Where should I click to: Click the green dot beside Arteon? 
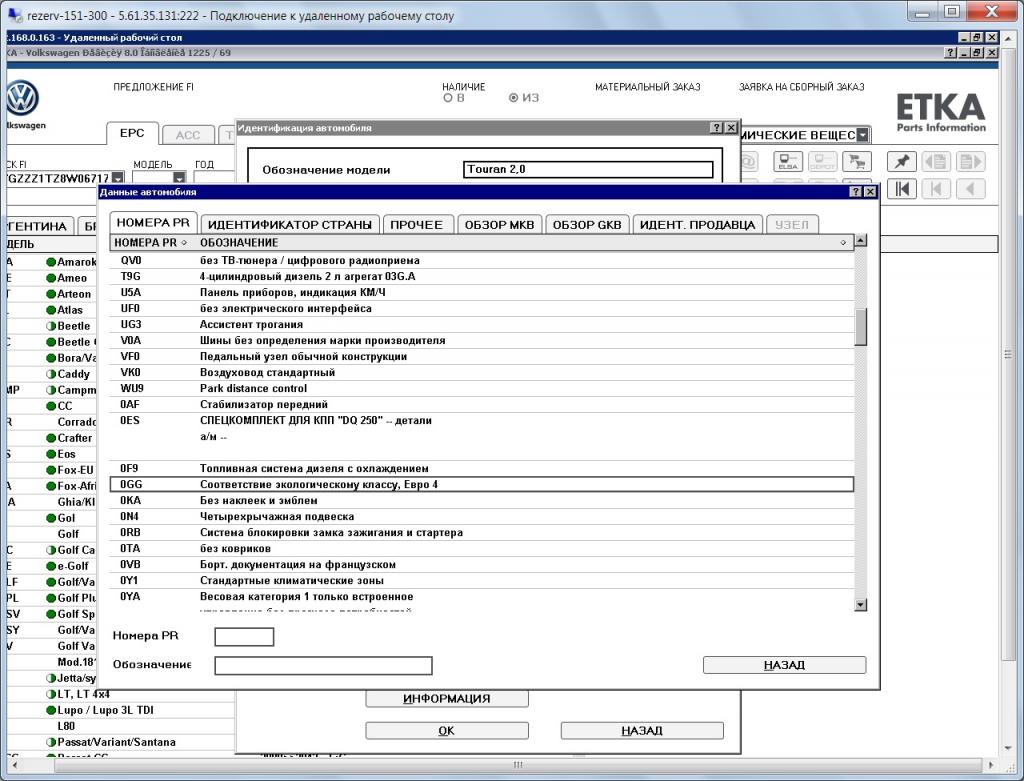[51, 294]
